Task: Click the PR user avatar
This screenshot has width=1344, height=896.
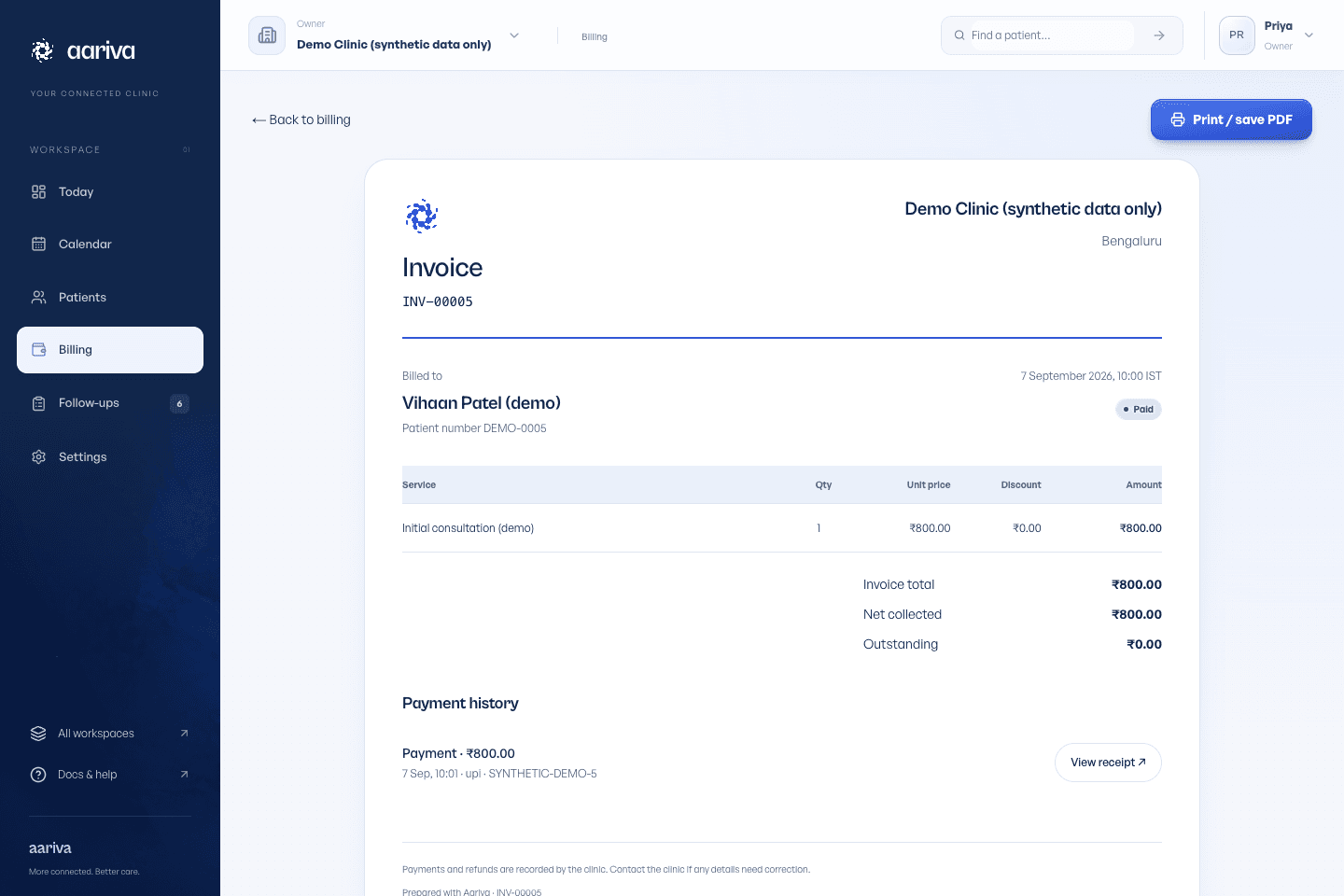Action: [1237, 35]
